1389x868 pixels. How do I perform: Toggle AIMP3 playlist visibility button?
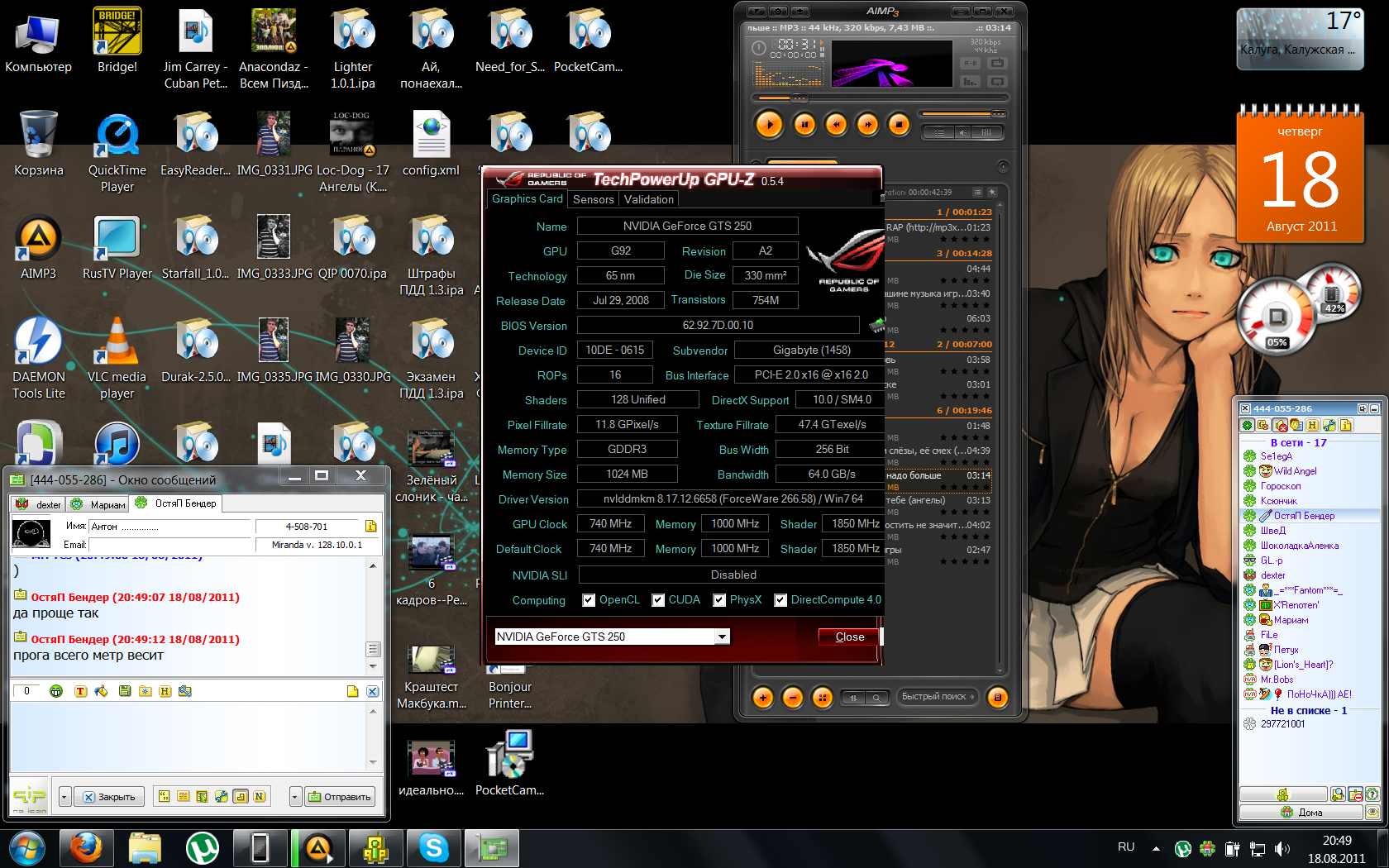point(938,132)
